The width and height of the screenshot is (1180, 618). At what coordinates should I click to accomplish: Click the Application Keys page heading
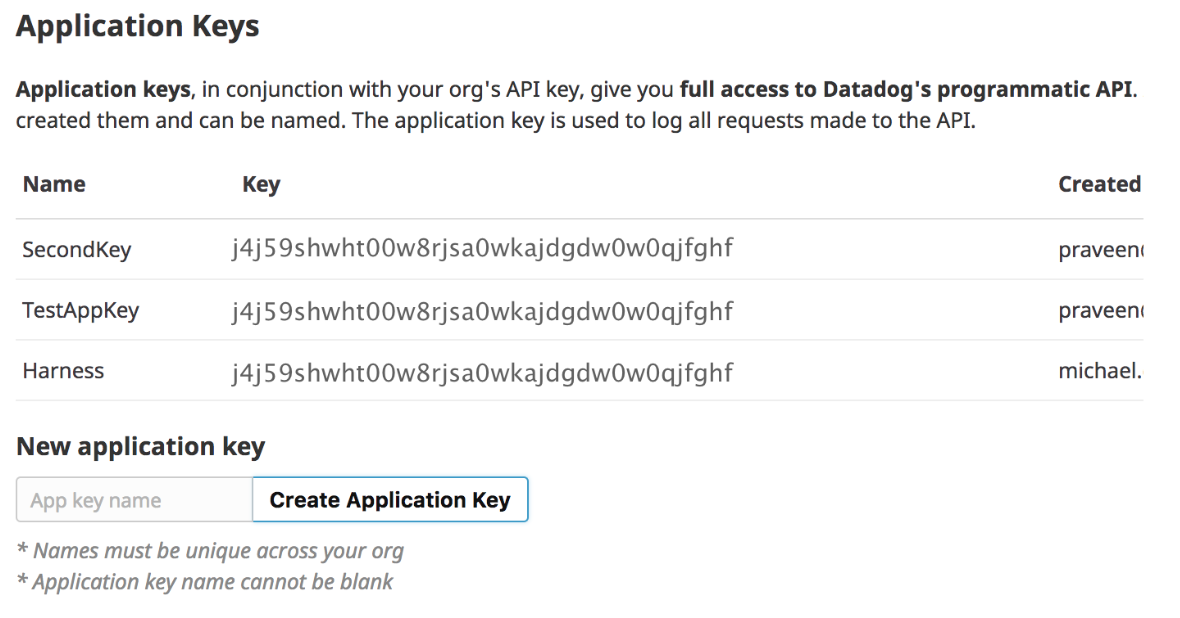tap(138, 27)
